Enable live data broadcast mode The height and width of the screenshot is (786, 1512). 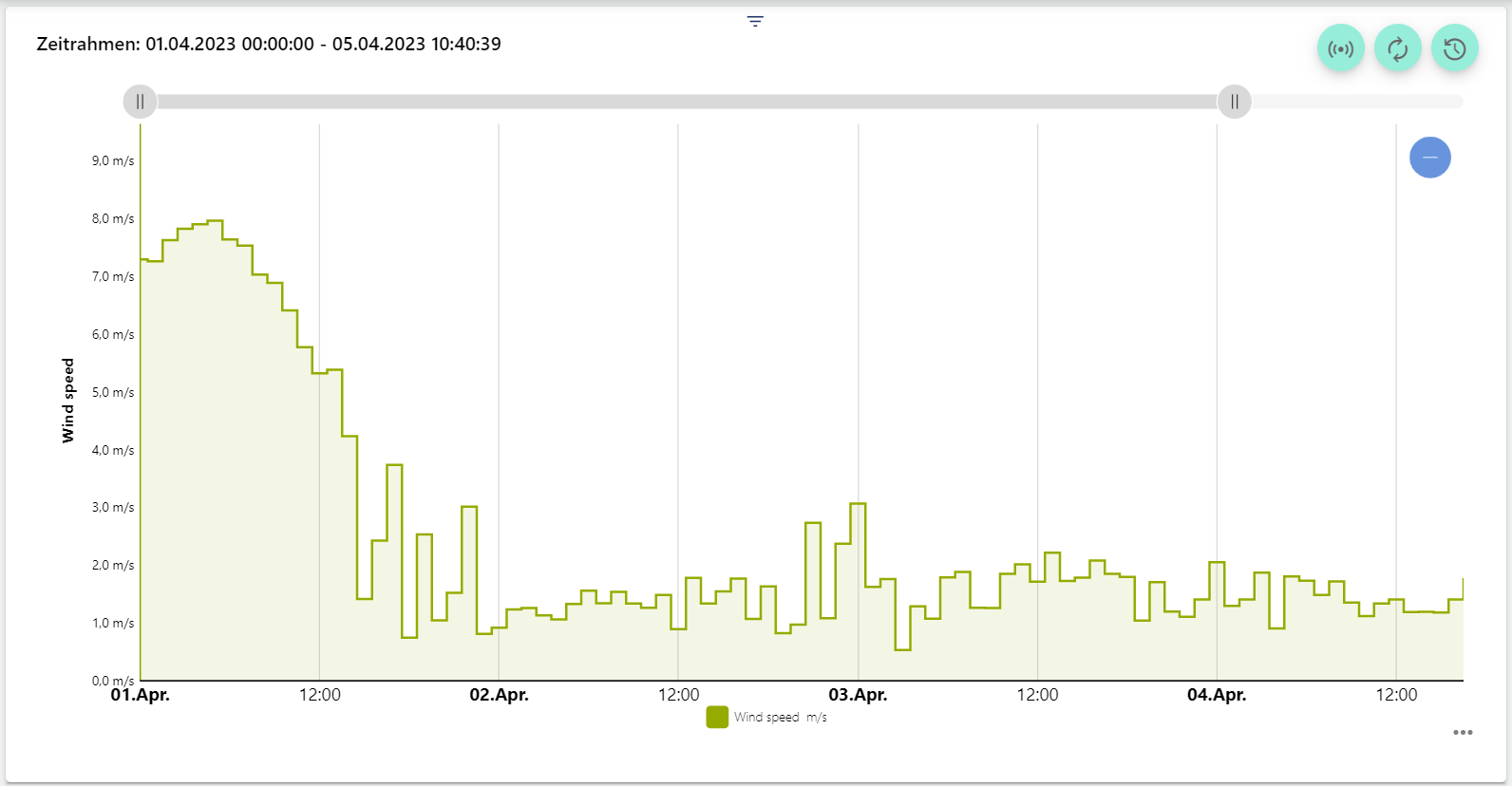[1340, 49]
